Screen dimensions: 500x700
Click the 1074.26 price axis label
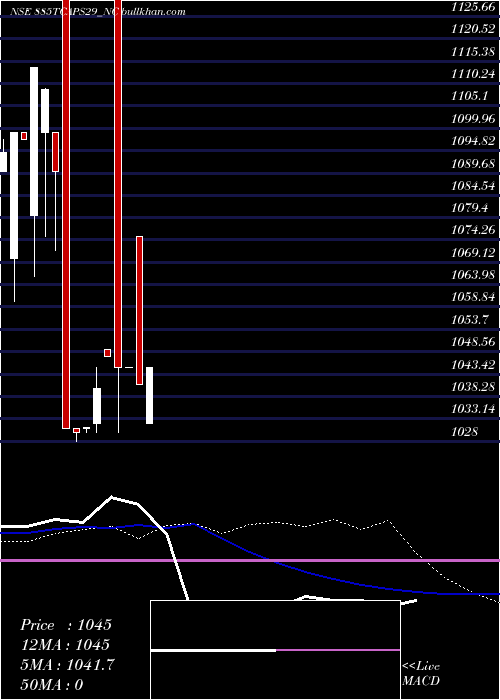coord(472,230)
